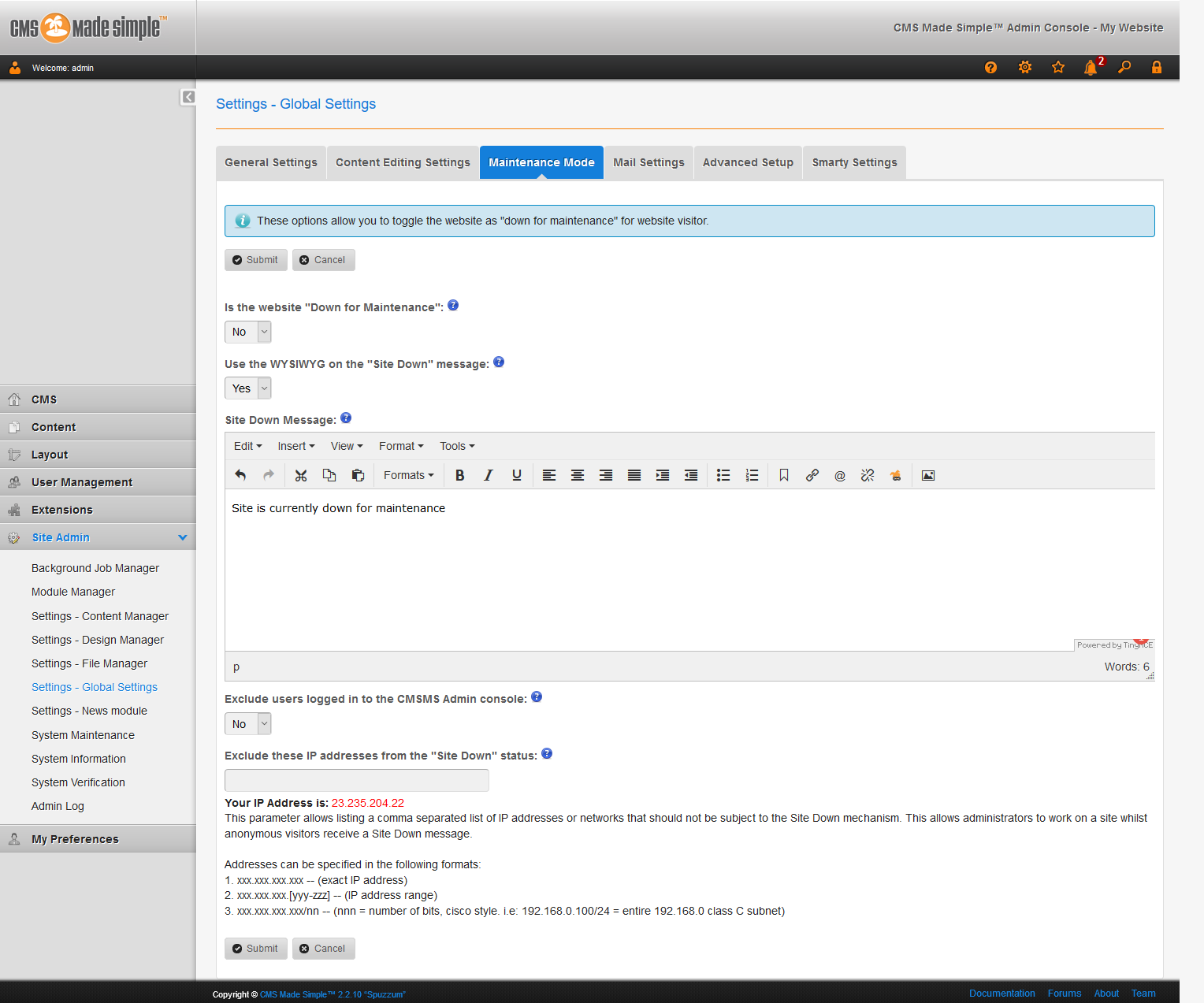This screenshot has width=1204, height=1003.
Task: Open the orange help question mark icon
Action: click(x=990, y=67)
